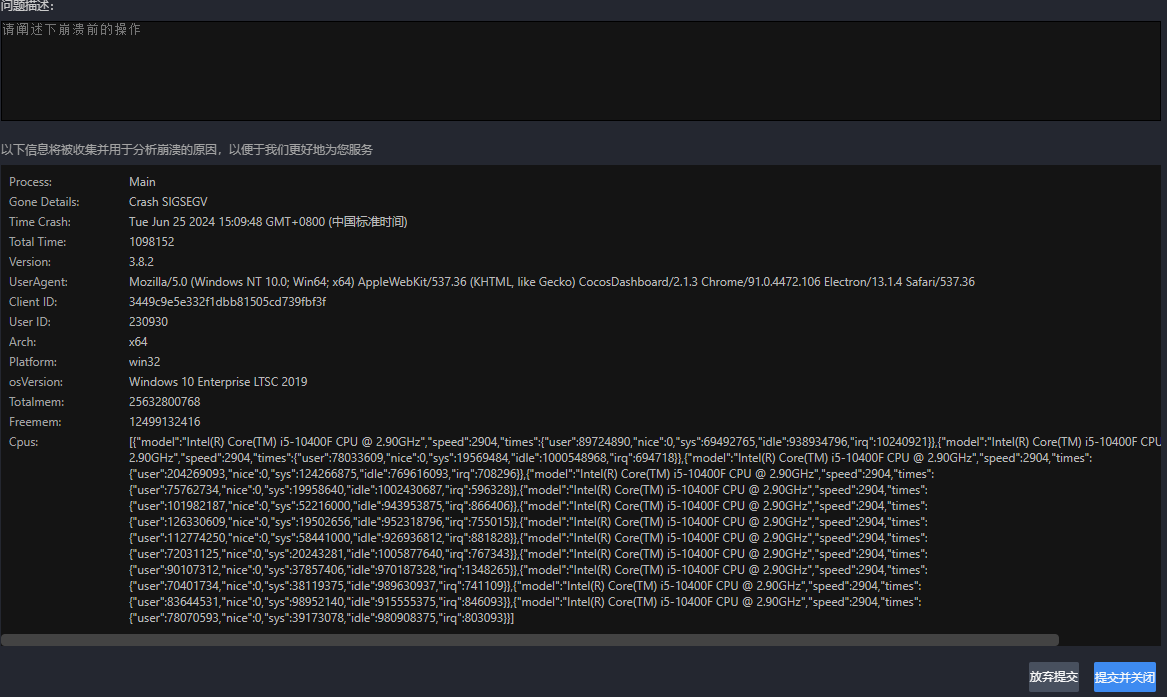
Task: Click the Version value 3.8.2
Action: (x=141, y=262)
